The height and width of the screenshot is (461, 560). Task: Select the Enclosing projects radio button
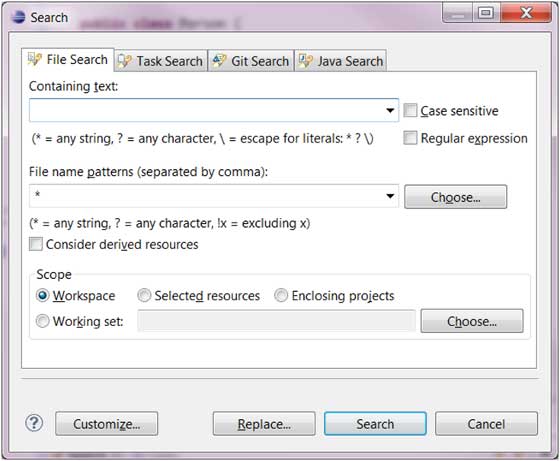(x=281, y=296)
